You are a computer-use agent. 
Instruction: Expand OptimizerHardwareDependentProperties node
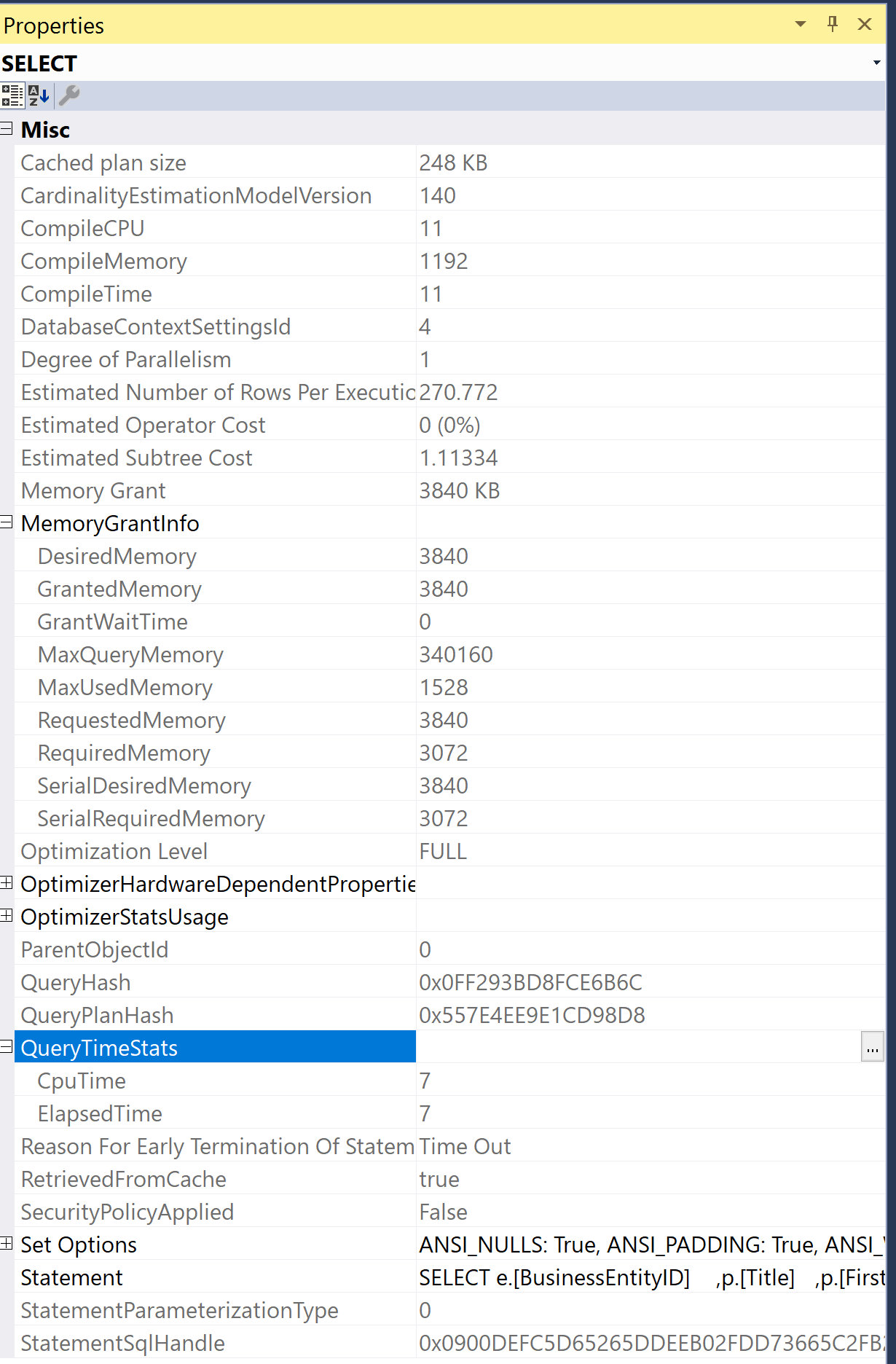pyautogui.click(x=7, y=883)
